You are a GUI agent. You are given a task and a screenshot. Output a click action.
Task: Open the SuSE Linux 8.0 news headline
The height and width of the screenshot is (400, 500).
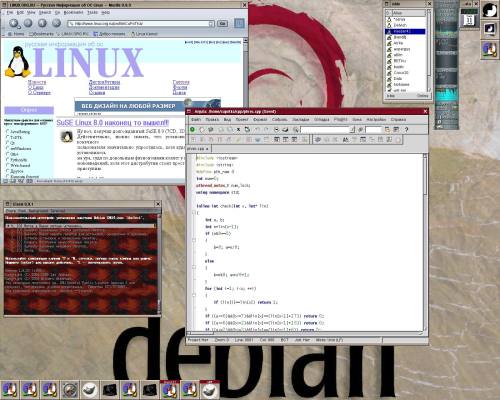pos(113,123)
